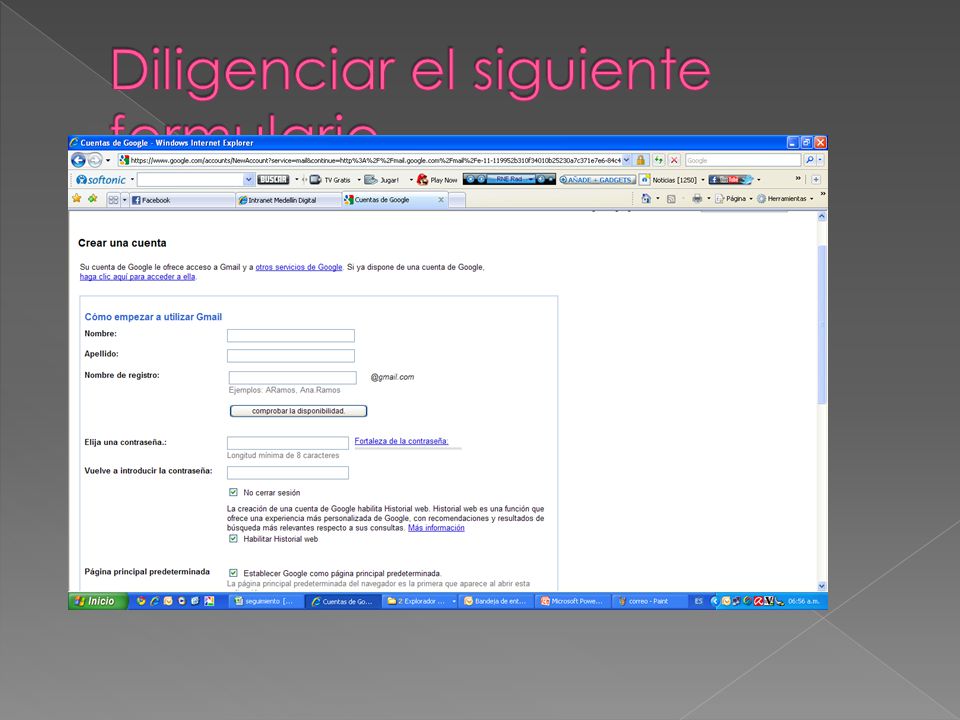Screen dimensions: 960x720
Task: Click the ES language indicator in taskbar
Action: pos(698,601)
